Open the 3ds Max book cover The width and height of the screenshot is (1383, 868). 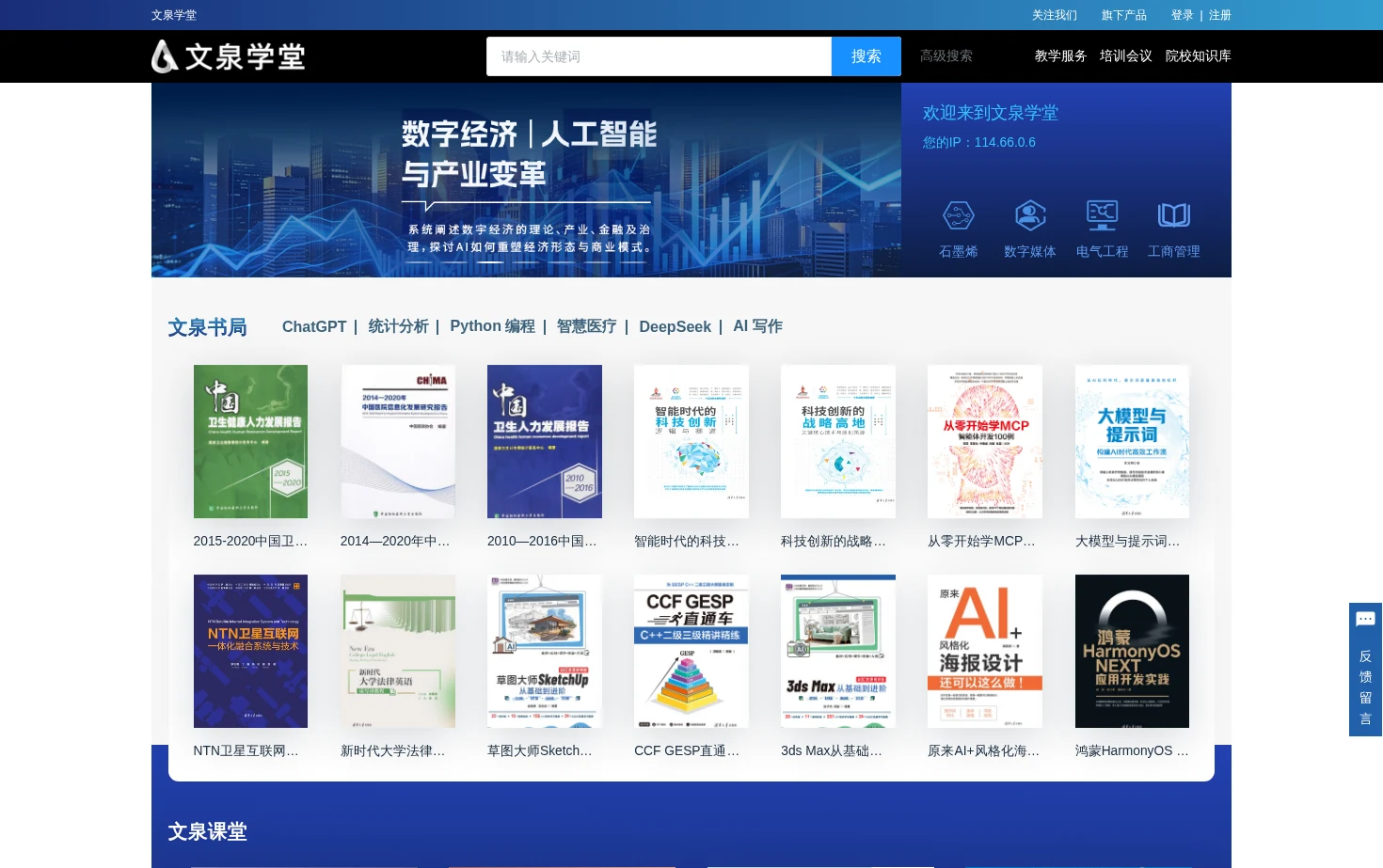coord(838,651)
